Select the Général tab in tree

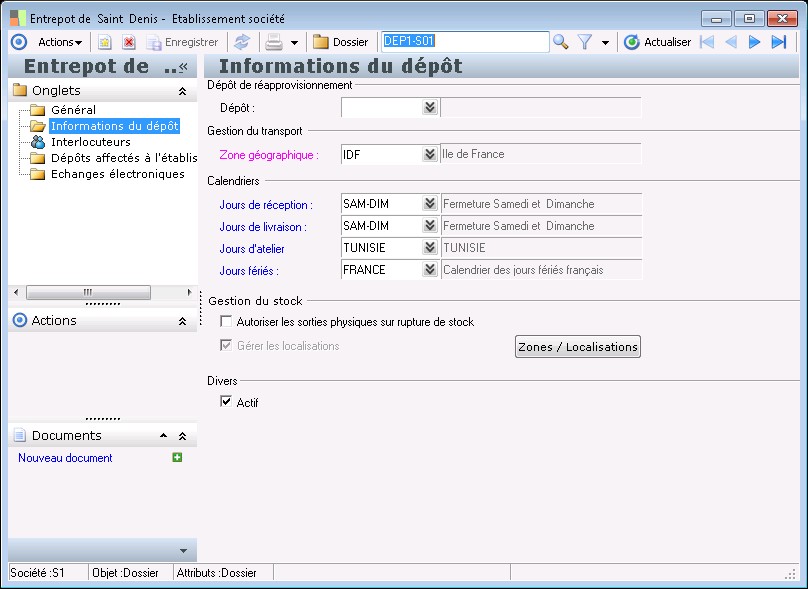click(x=73, y=110)
